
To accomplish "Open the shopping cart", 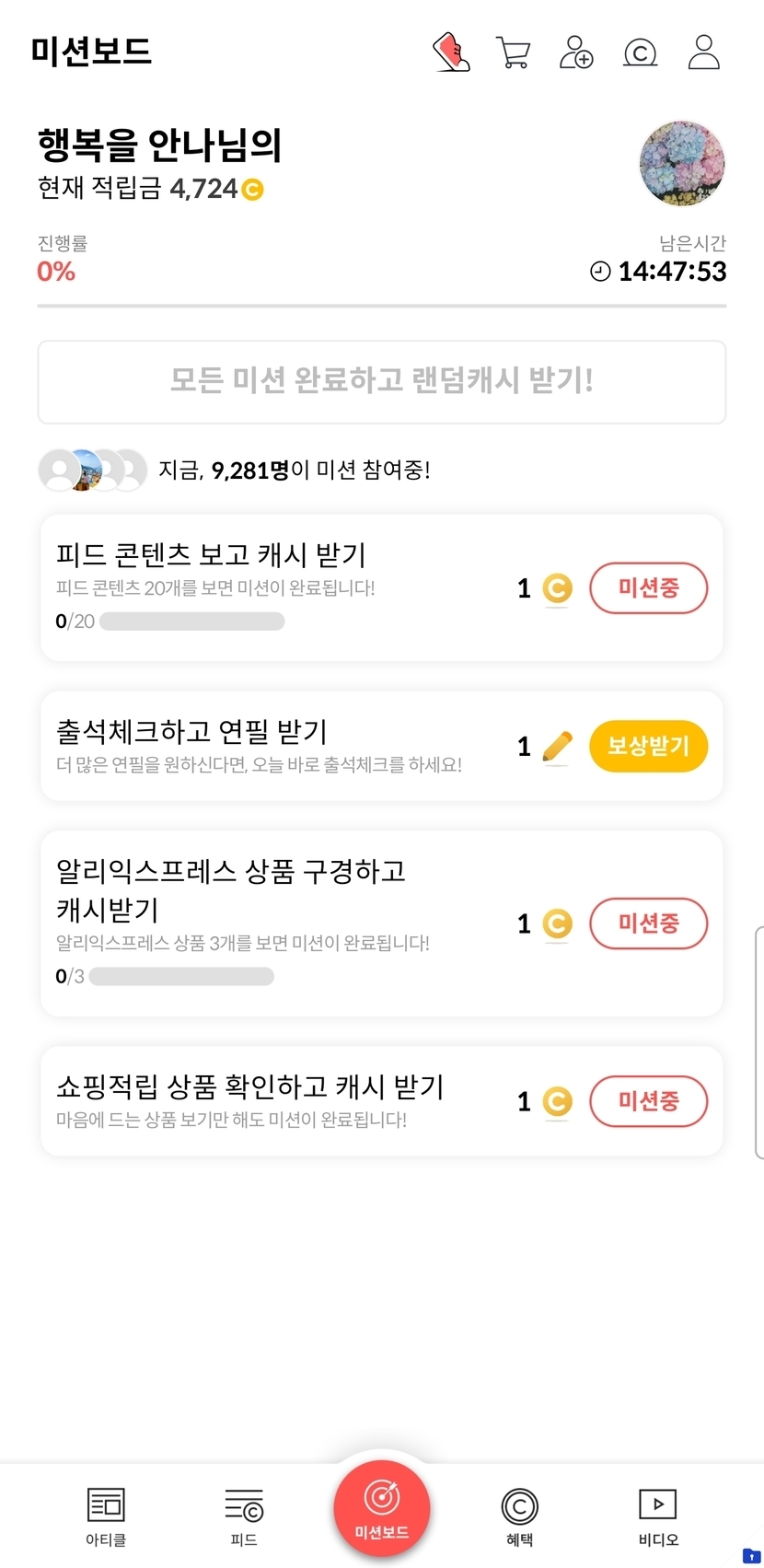I will pos(513,52).
